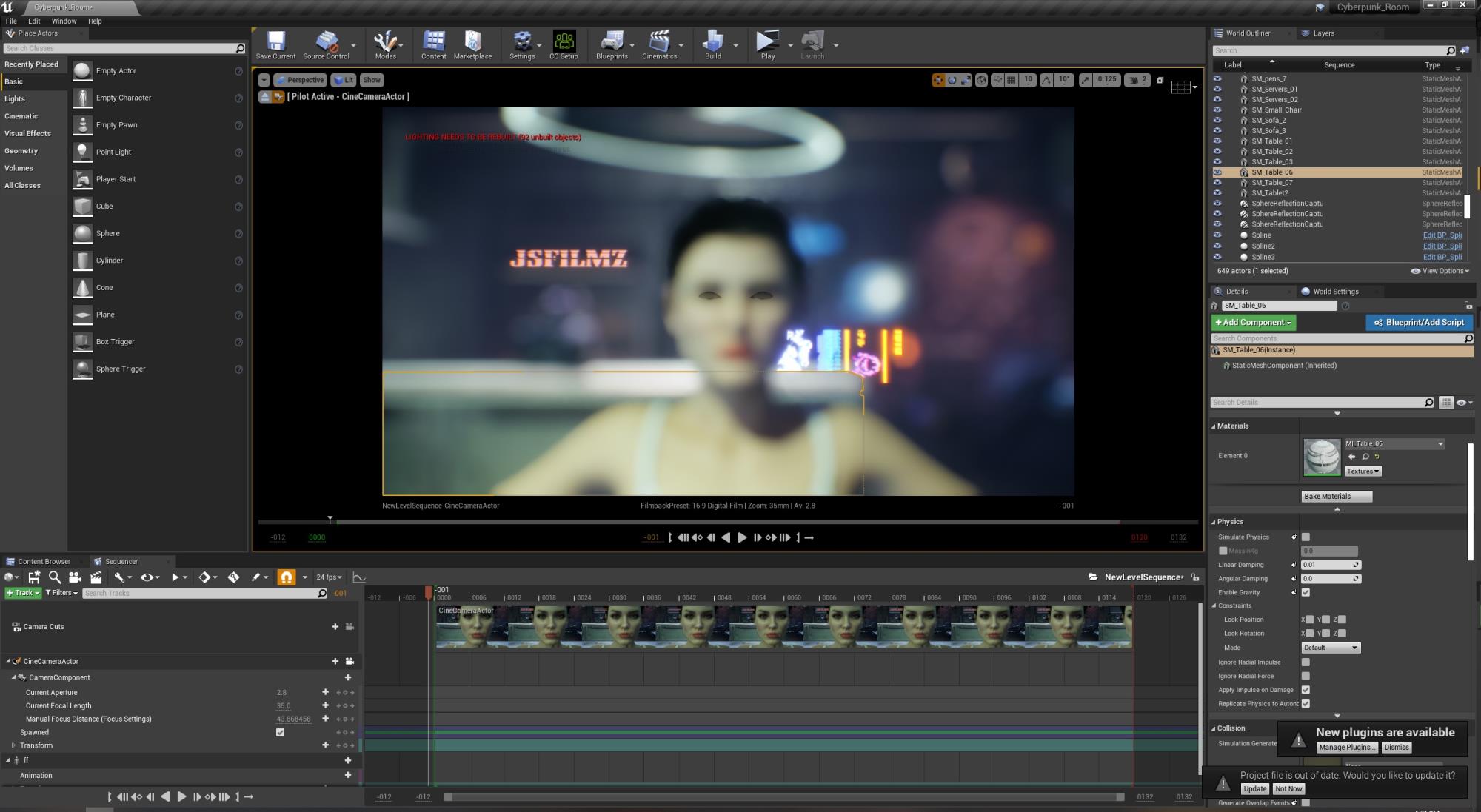
Task: Open Source Control from the toolbar
Action: 326,45
